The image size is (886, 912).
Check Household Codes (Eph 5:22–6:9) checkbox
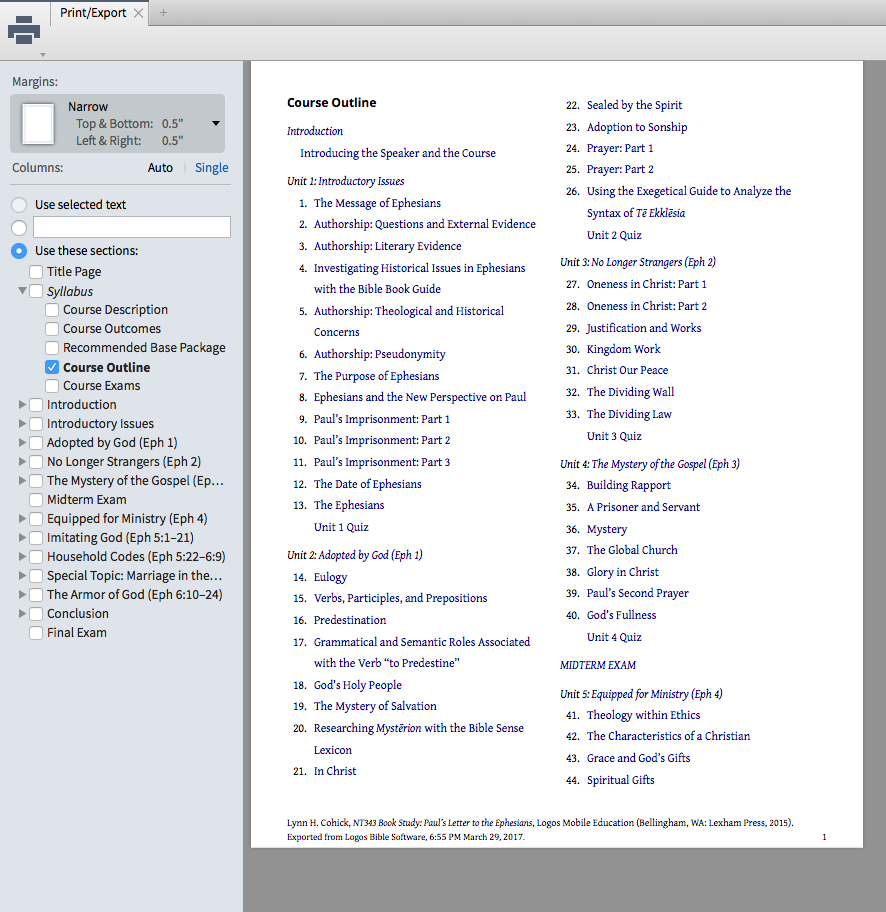pos(36,557)
